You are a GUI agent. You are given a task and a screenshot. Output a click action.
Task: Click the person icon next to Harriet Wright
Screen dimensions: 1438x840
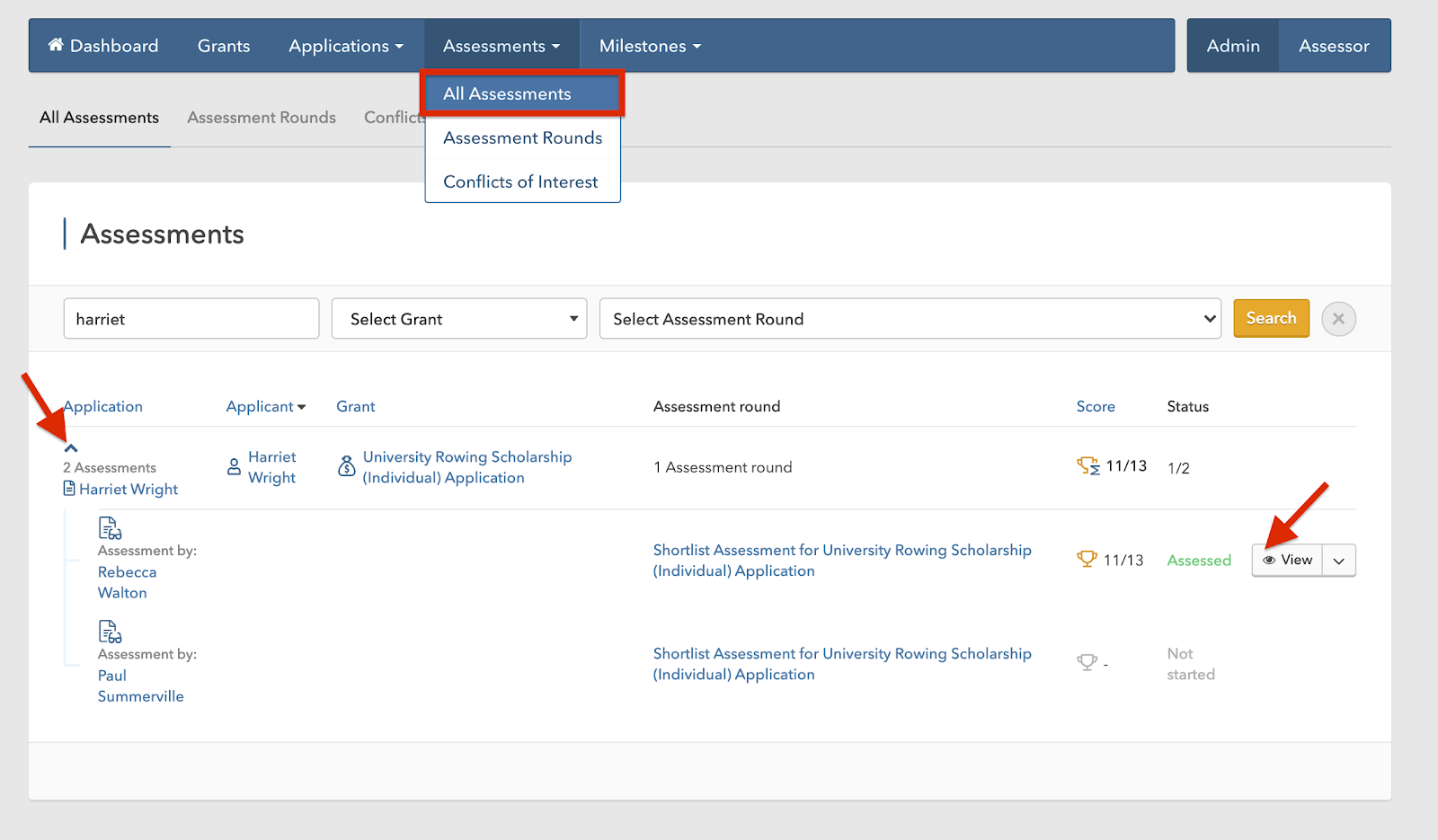coord(234,466)
